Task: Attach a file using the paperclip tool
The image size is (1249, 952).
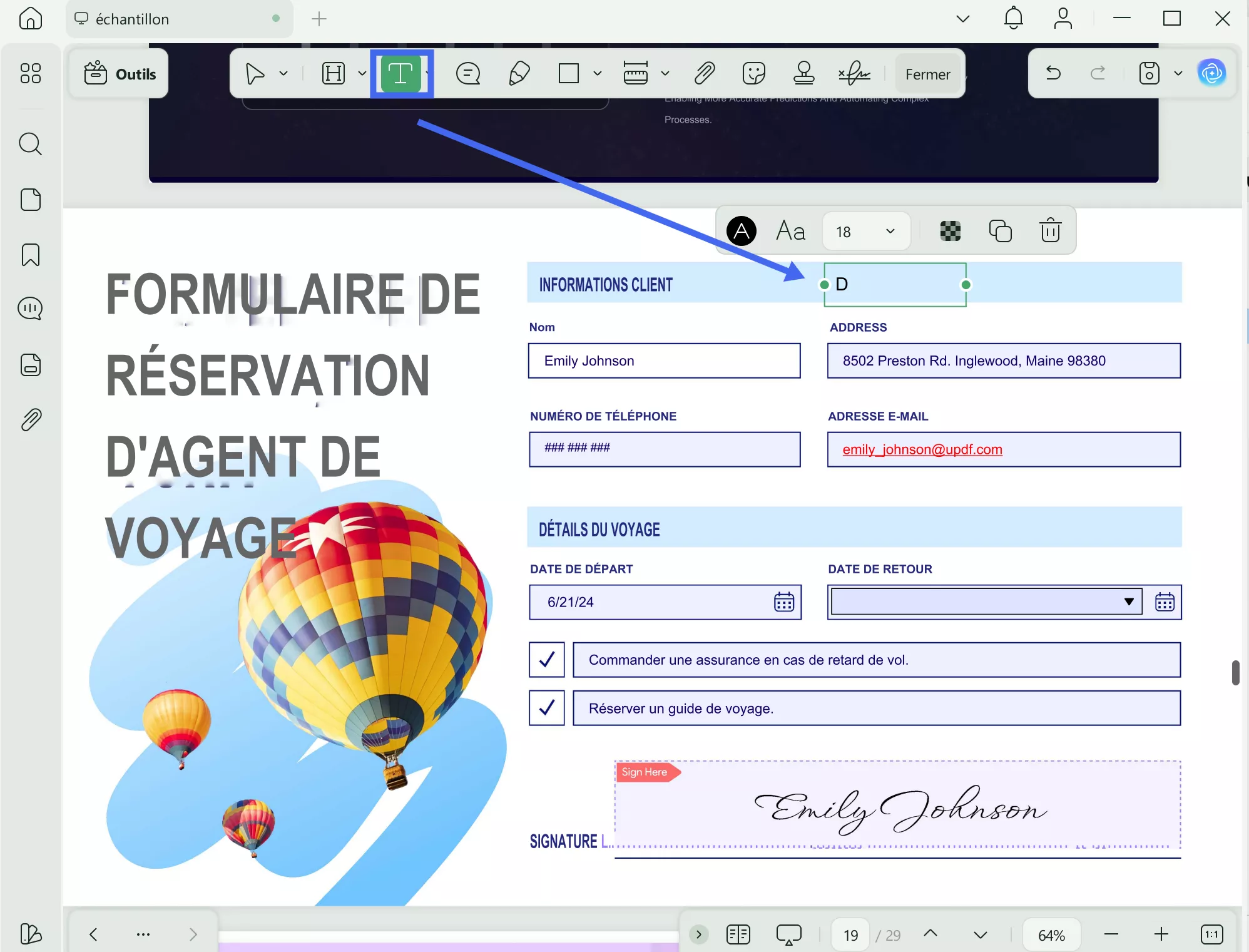Action: pyautogui.click(x=703, y=73)
